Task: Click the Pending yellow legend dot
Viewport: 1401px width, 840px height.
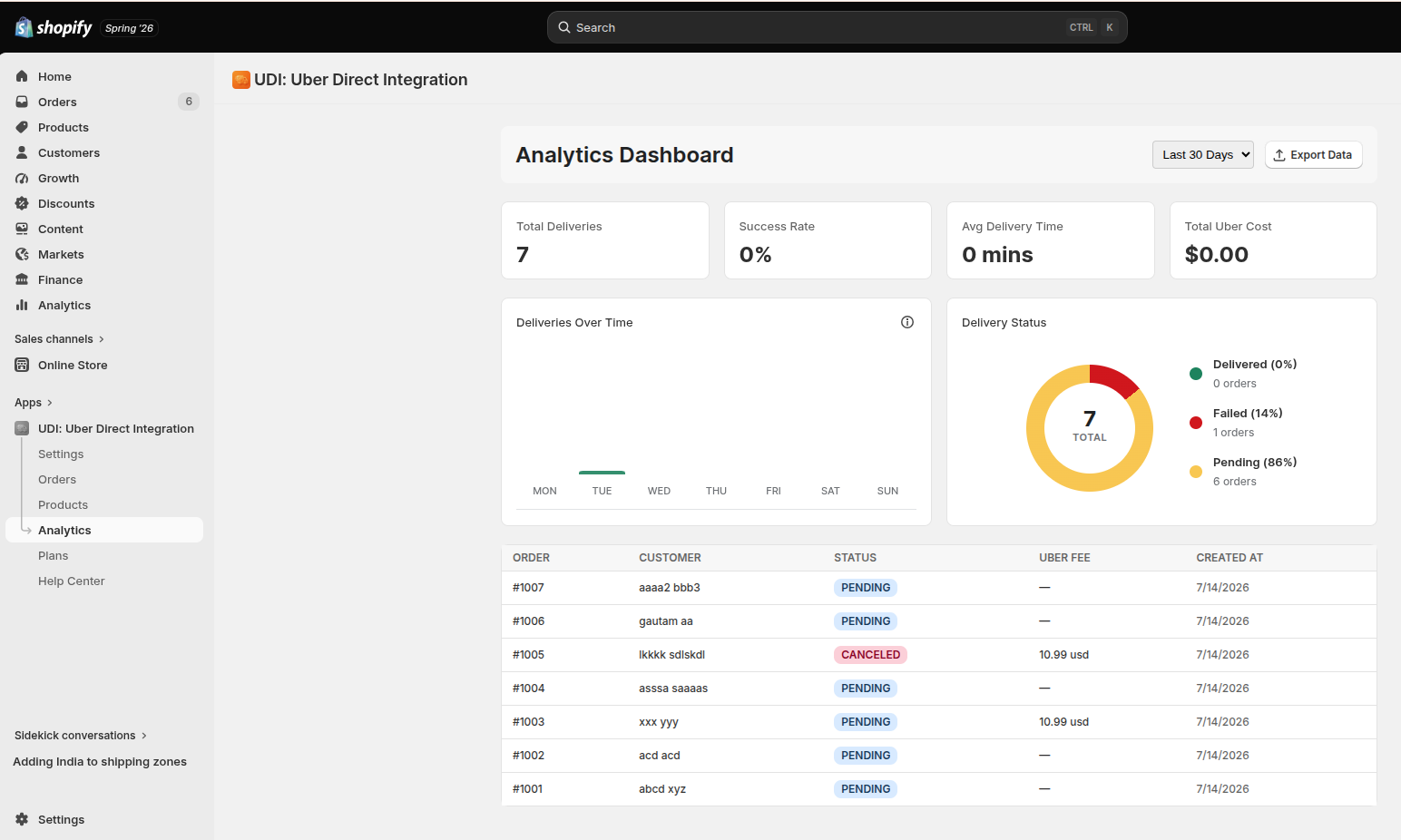Action: pyautogui.click(x=1196, y=472)
